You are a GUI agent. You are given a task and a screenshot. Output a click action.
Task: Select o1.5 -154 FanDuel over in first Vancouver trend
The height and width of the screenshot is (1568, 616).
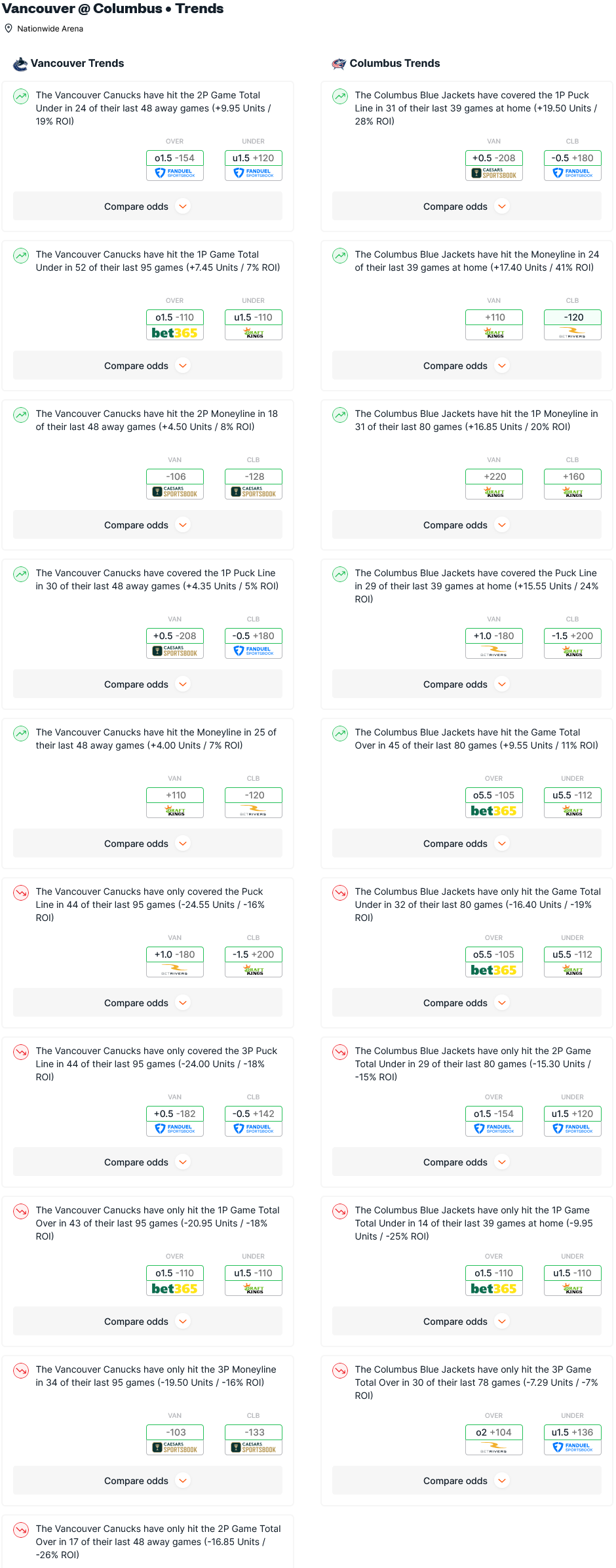175,165
